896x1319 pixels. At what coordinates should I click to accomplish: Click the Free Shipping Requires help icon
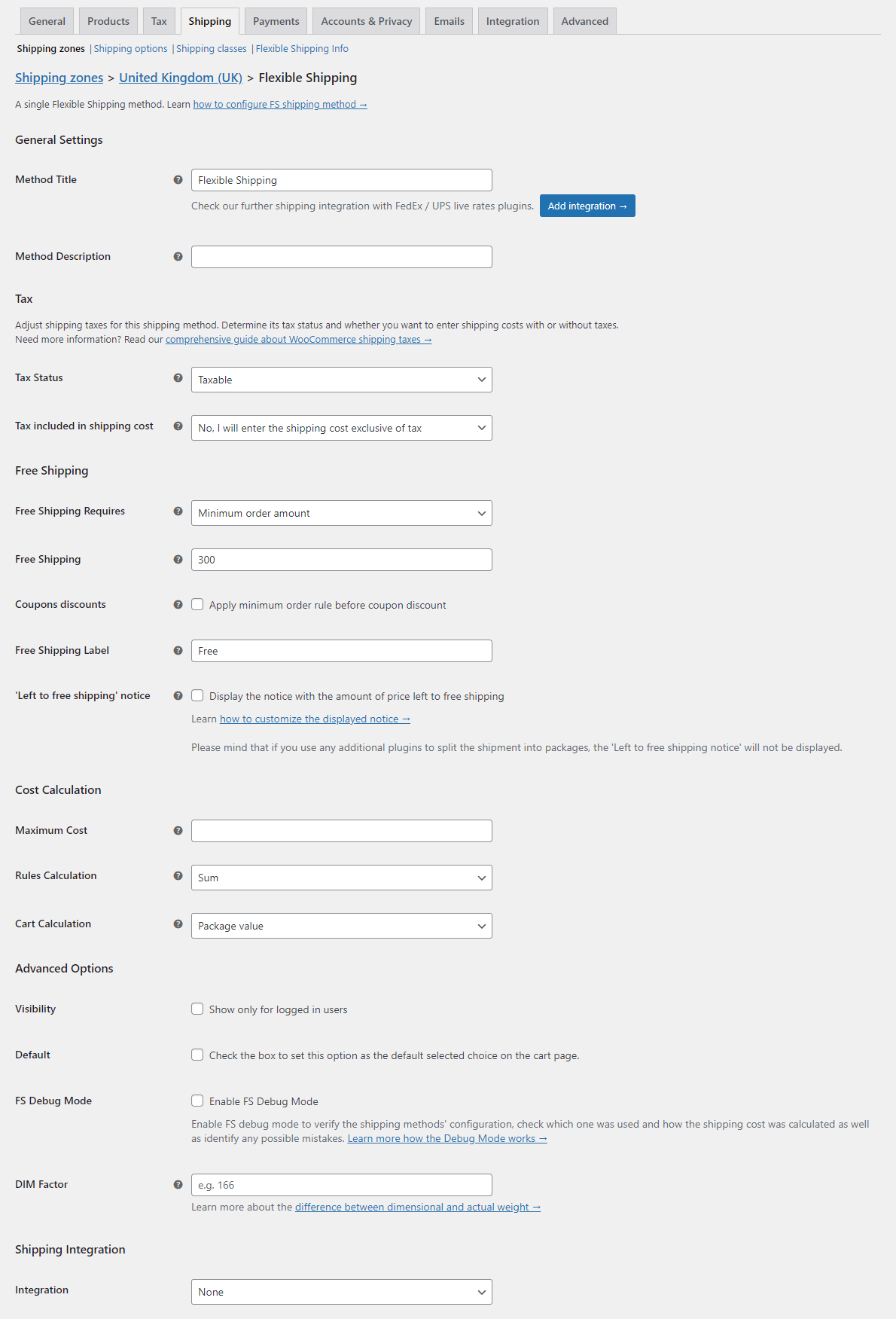pos(178,511)
